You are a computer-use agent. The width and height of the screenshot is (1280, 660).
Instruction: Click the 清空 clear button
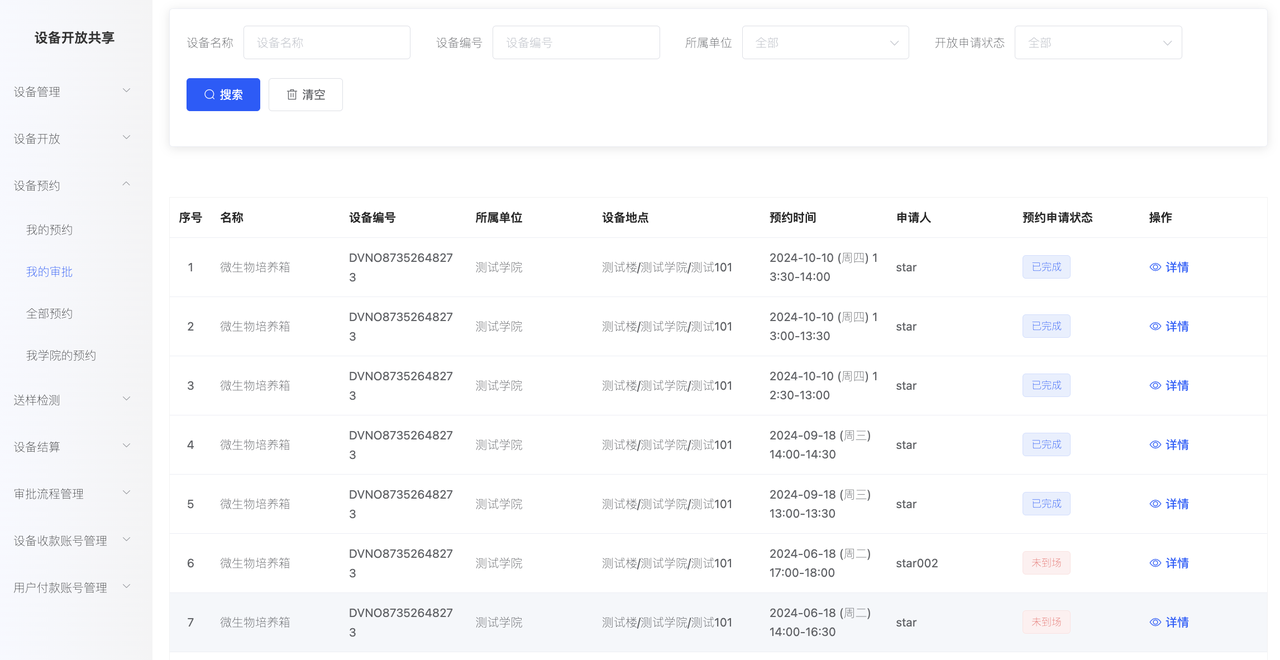(306, 94)
